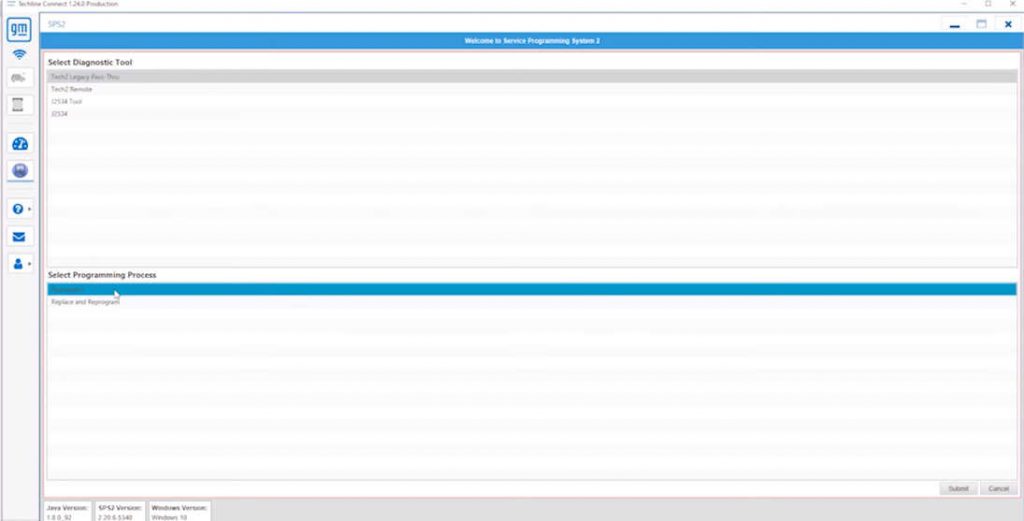Select Tech2 Legacy Pass-Thru tool
The height and width of the screenshot is (521, 1024).
[x=532, y=76]
